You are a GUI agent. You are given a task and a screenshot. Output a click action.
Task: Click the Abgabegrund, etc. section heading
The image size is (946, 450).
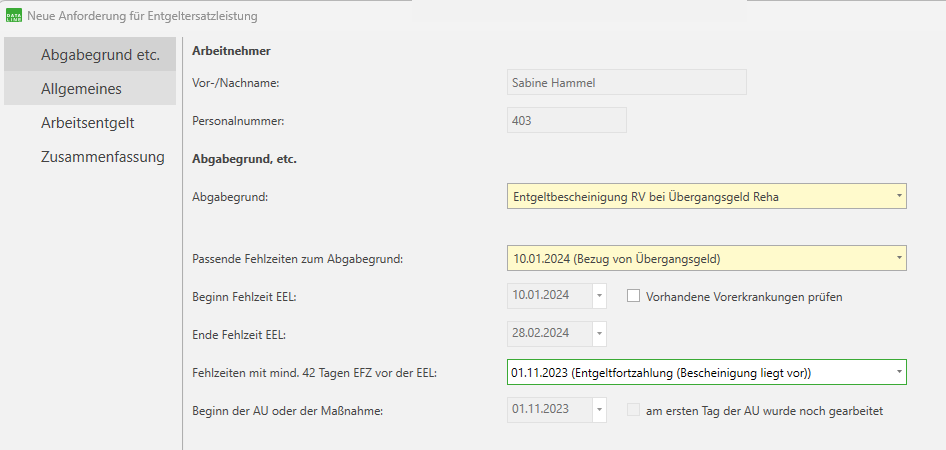click(244, 159)
